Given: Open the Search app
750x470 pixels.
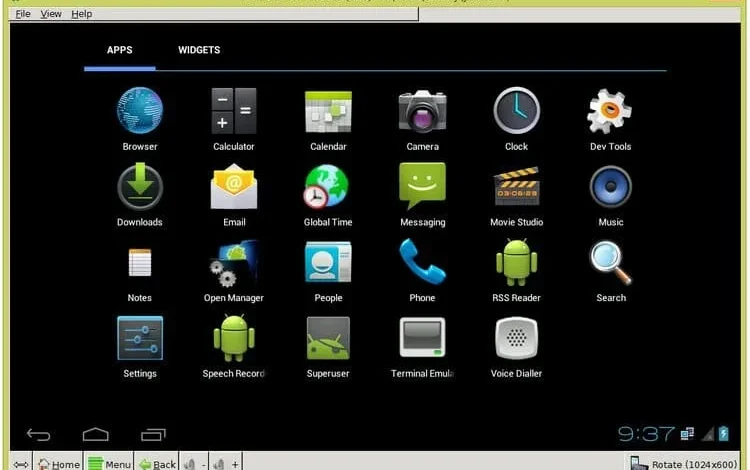Looking at the screenshot, I should click(610, 263).
